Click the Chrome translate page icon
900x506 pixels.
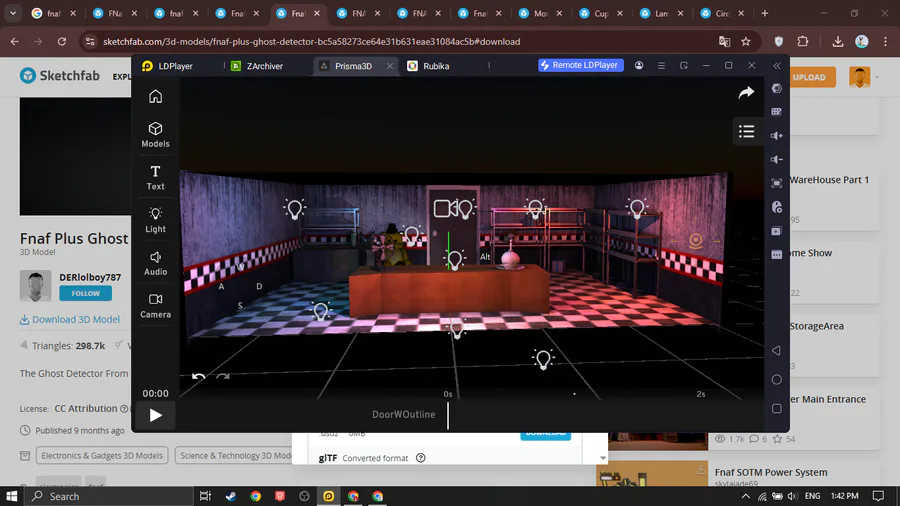point(724,41)
